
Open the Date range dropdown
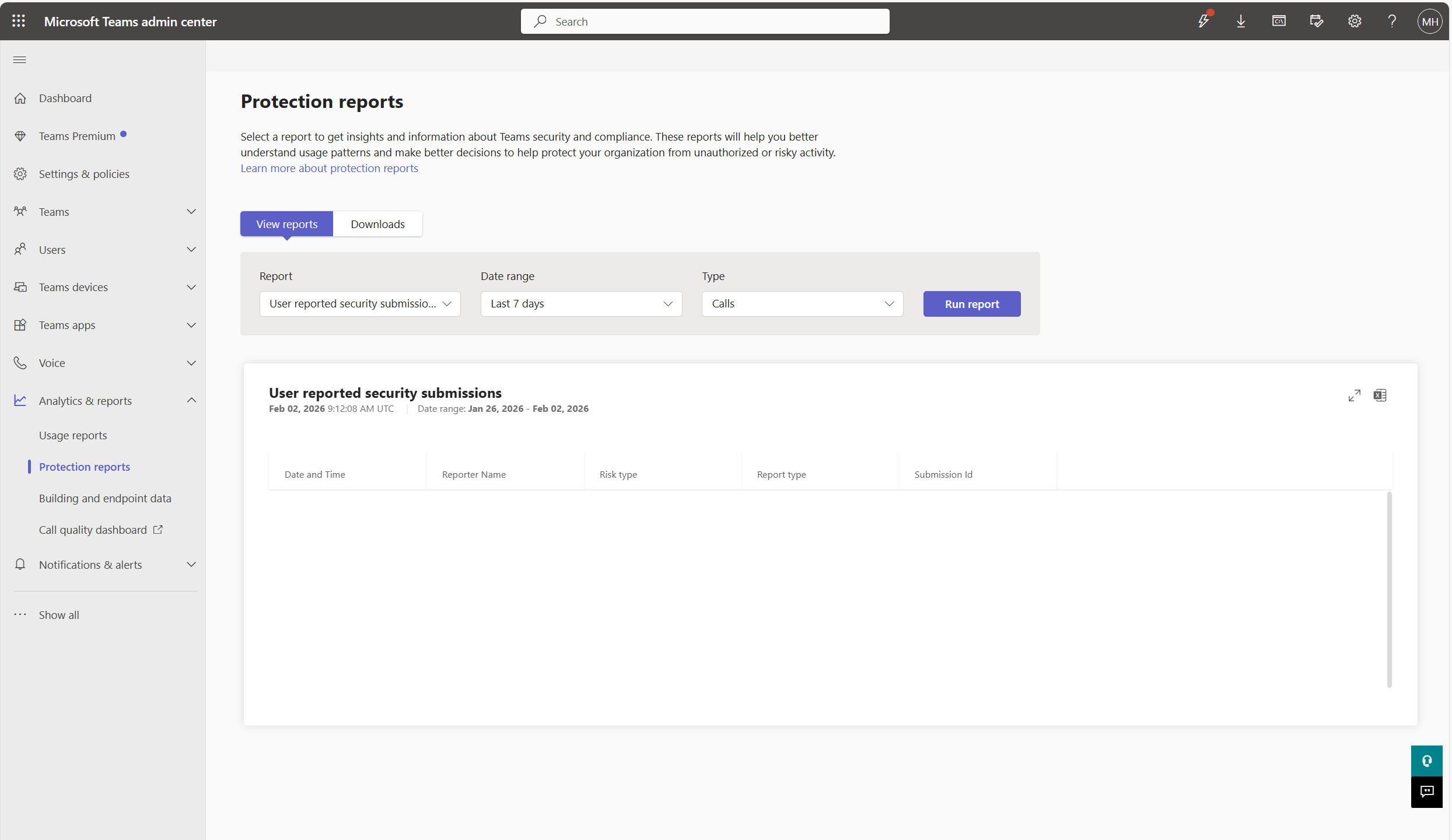(581, 304)
